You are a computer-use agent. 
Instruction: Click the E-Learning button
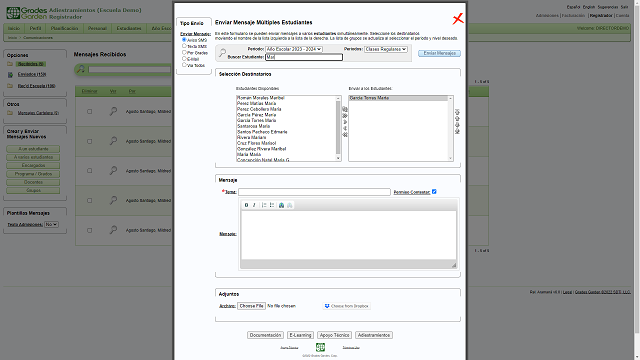300,335
